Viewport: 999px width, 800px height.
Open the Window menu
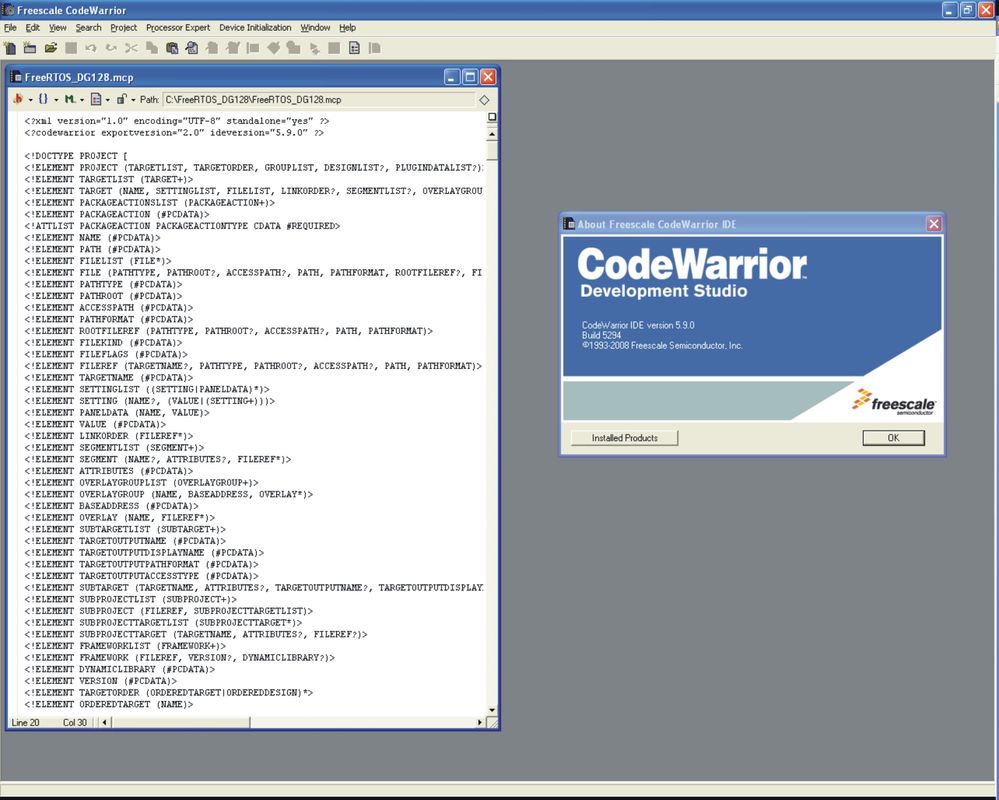pyautogui.click(x=315, y=27)
